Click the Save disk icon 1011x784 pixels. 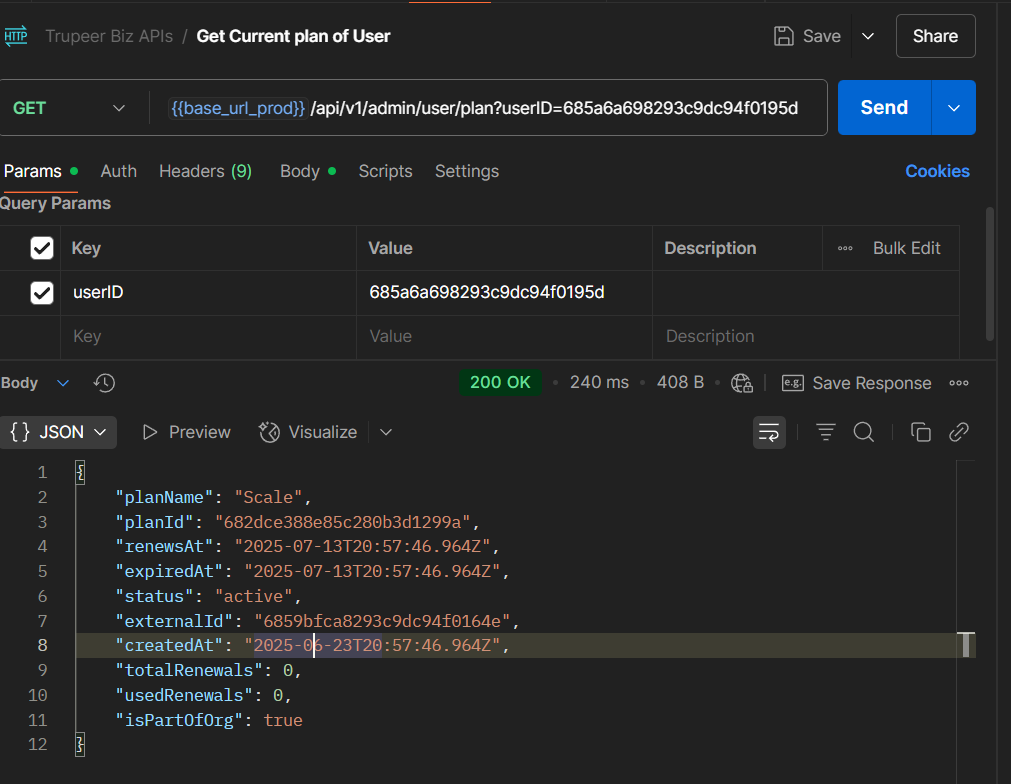[x=785, y=36]
